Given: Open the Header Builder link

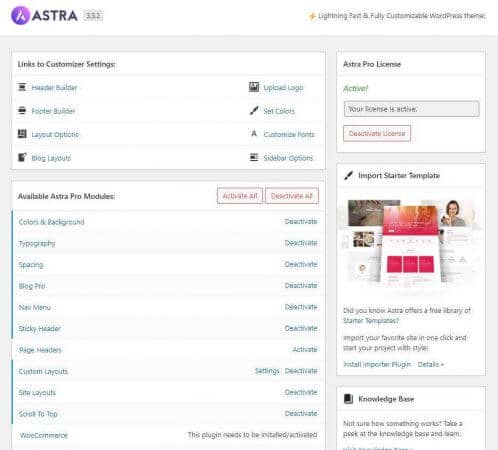Looking at the screenshot, I should coord(54,88).
